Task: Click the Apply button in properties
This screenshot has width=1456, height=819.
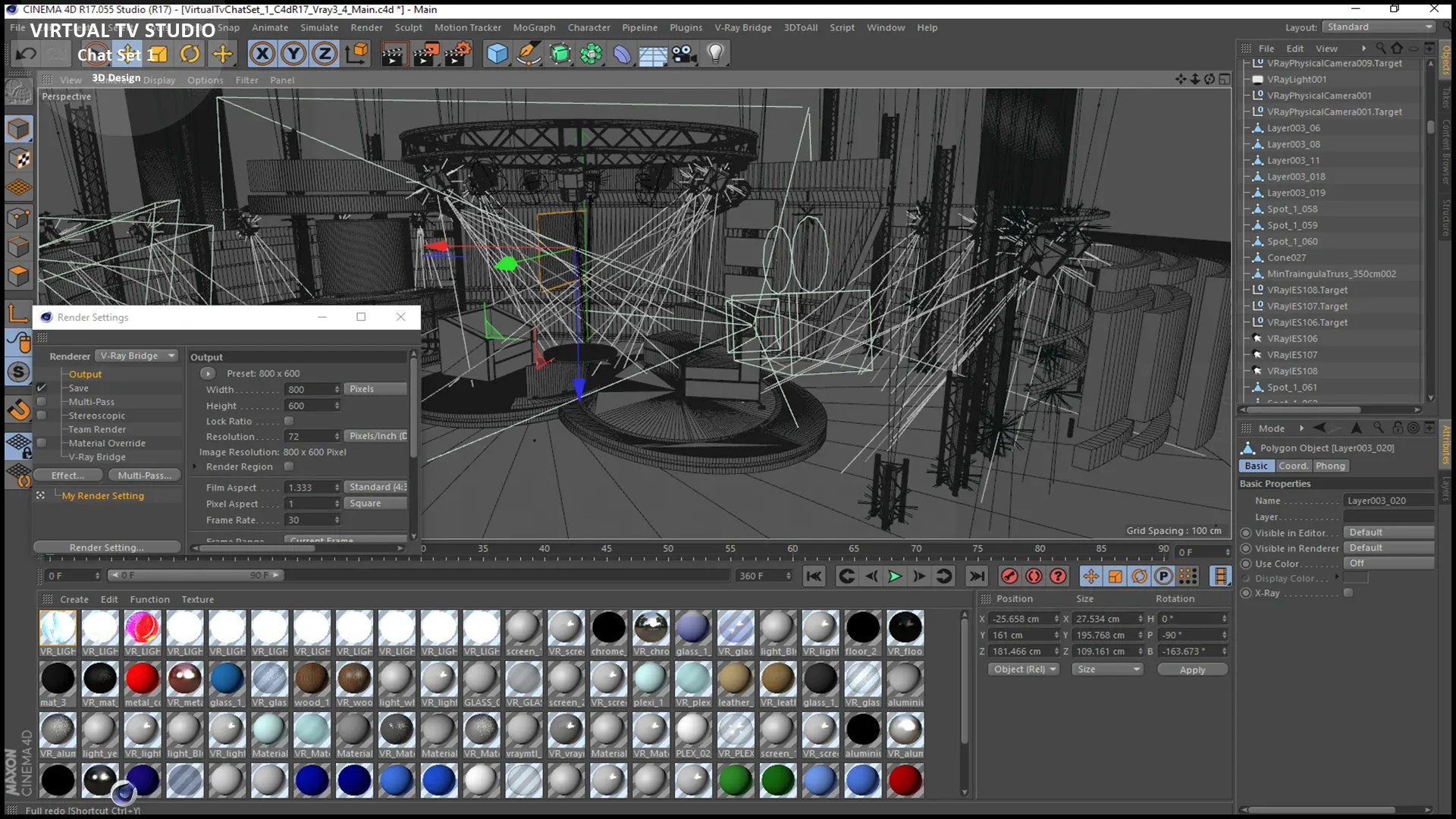Action: click(x=1191, y=669)
